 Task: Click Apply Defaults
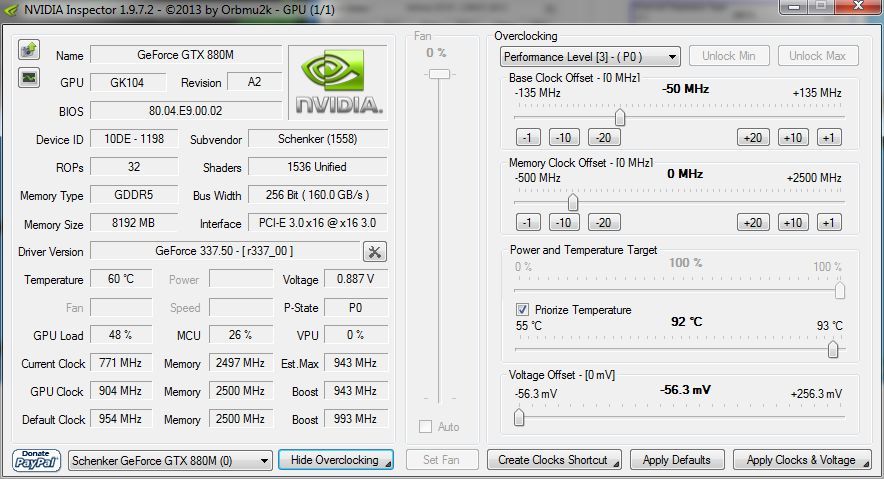tap(677, 460)
